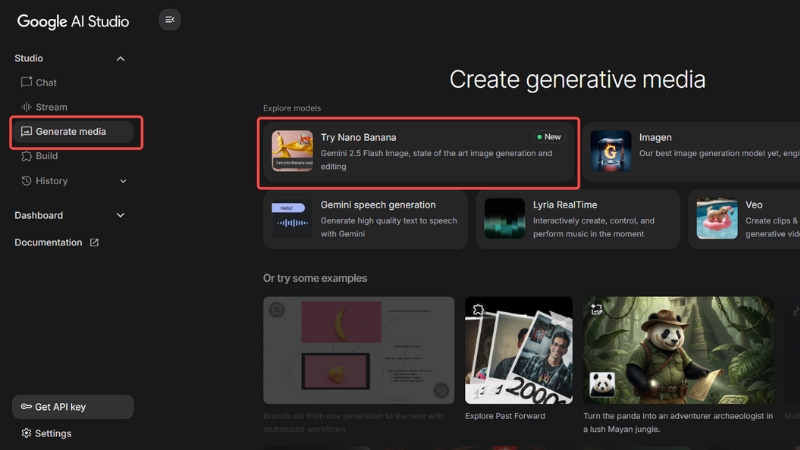Click the Stream waveform icon
The image size is (800, 450).
tap(27, 107)
